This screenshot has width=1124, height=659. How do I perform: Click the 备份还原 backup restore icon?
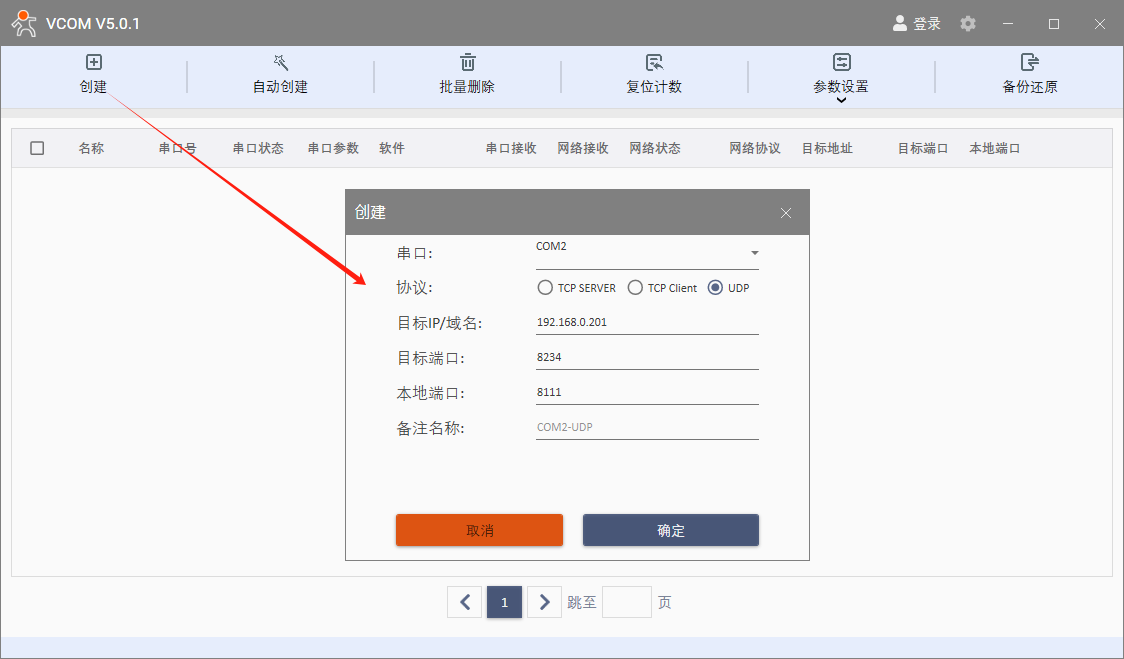click(1029, 63)
